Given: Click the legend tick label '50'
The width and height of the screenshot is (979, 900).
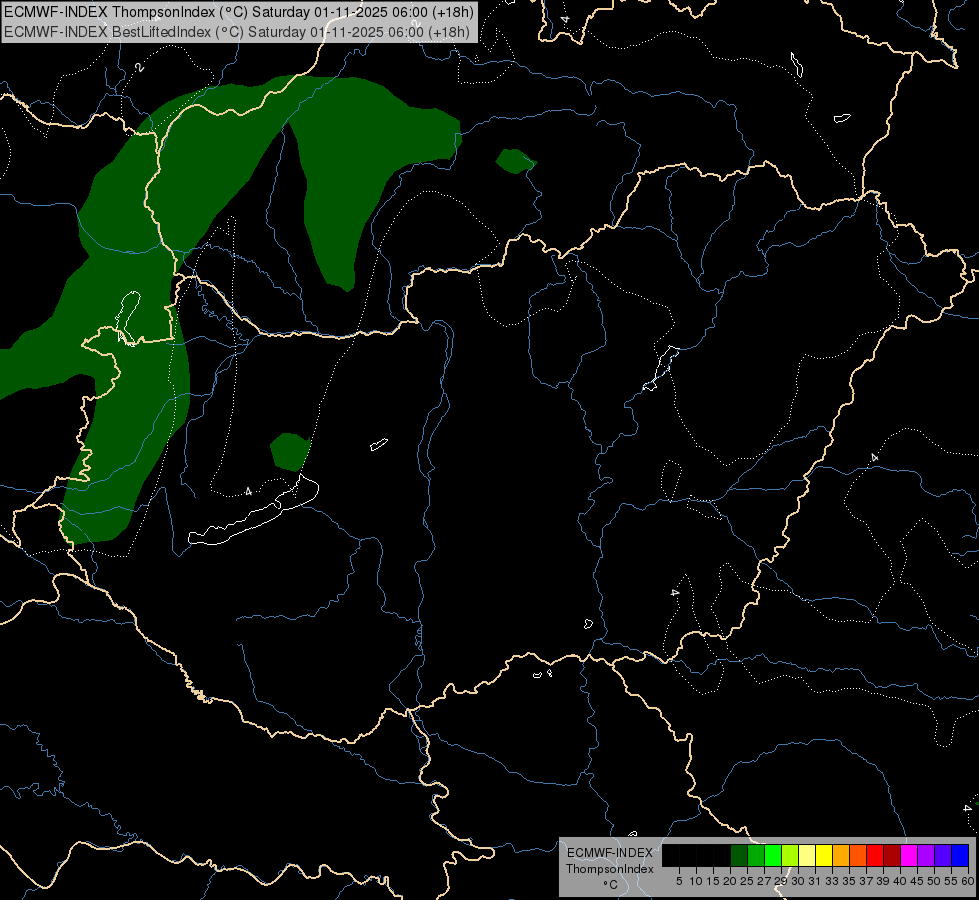Looking at the screenshot, I should [934, 881].
